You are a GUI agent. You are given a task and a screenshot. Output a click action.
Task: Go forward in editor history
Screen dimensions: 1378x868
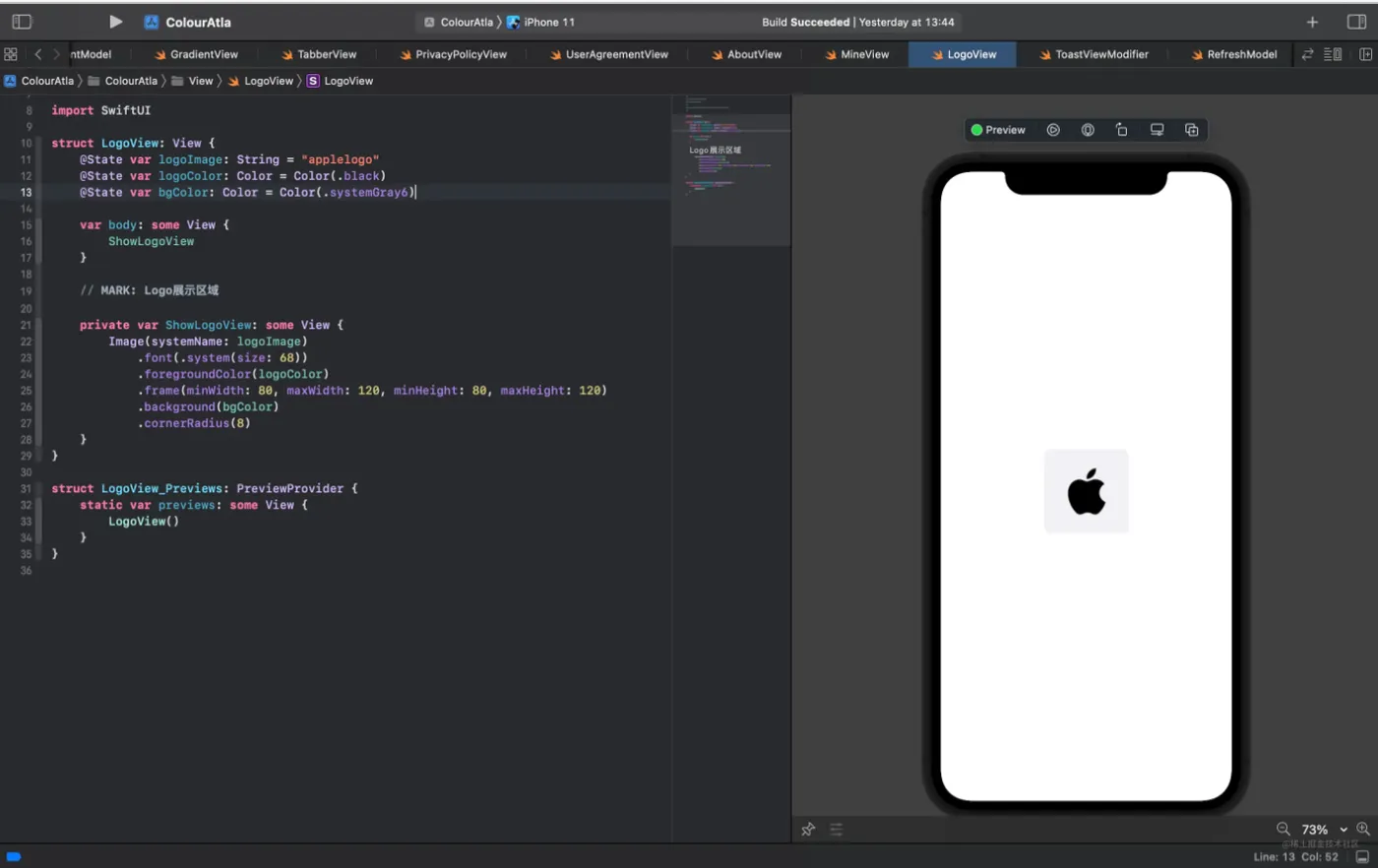[x=56, y=54]
